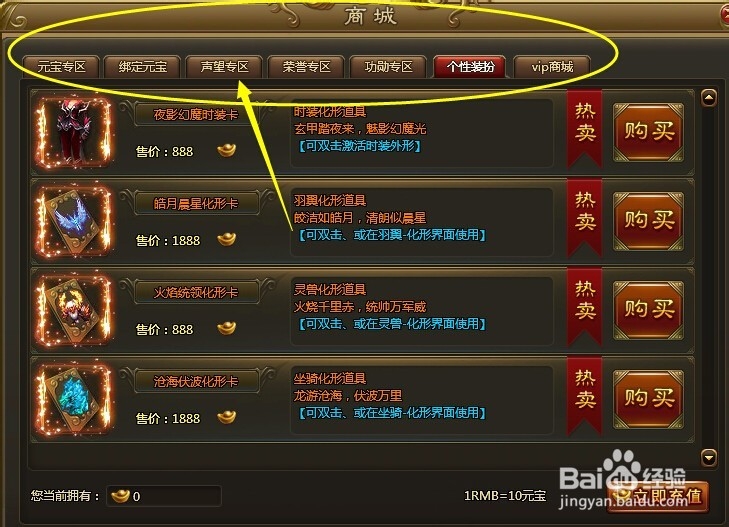Click the 沧海伏波化形卡 mount card icon
The height and width of the screenshot is (527, 729).
coord(73,399)
